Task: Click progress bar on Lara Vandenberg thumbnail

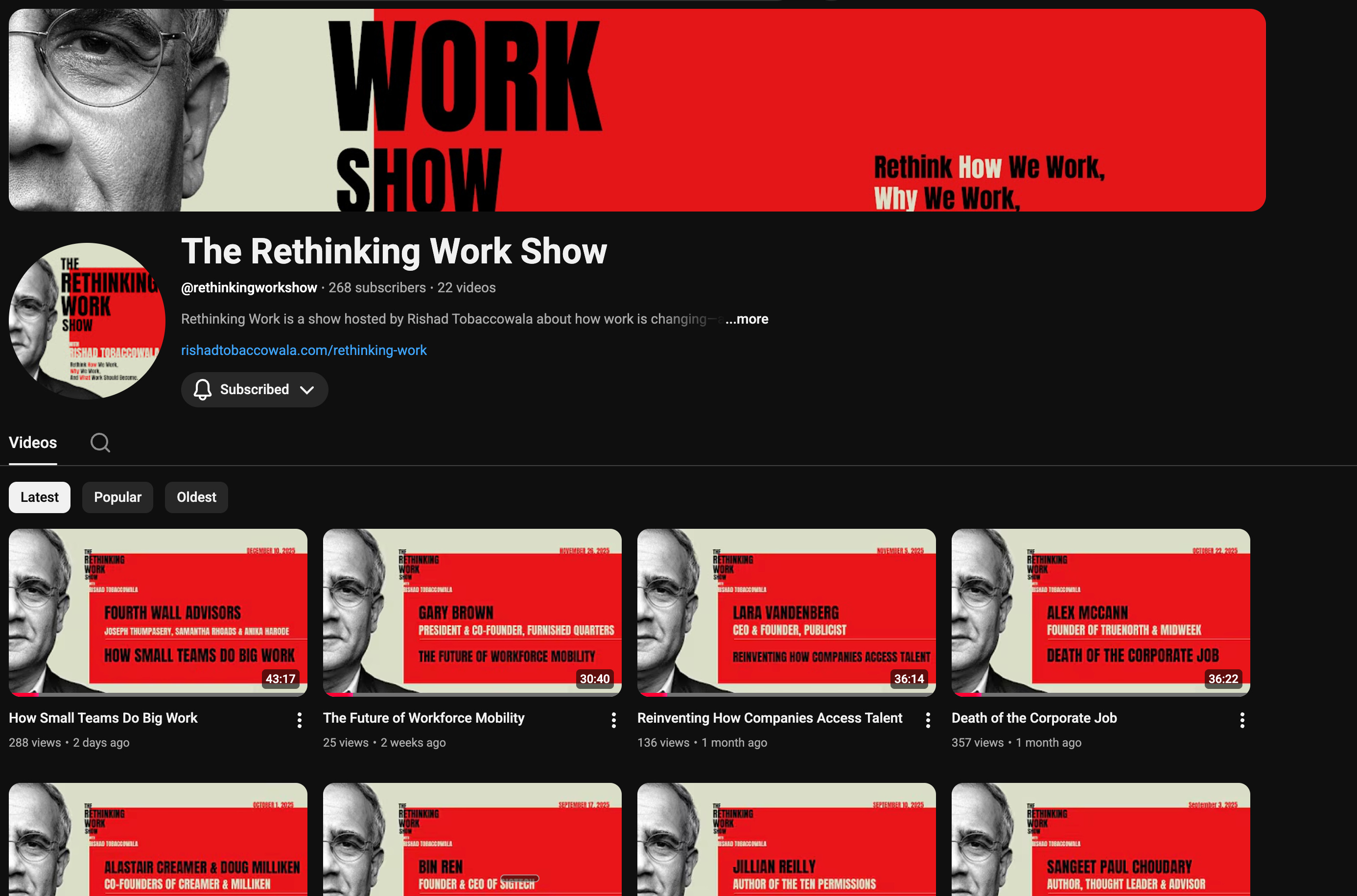Action: click(x=786, y=694)
